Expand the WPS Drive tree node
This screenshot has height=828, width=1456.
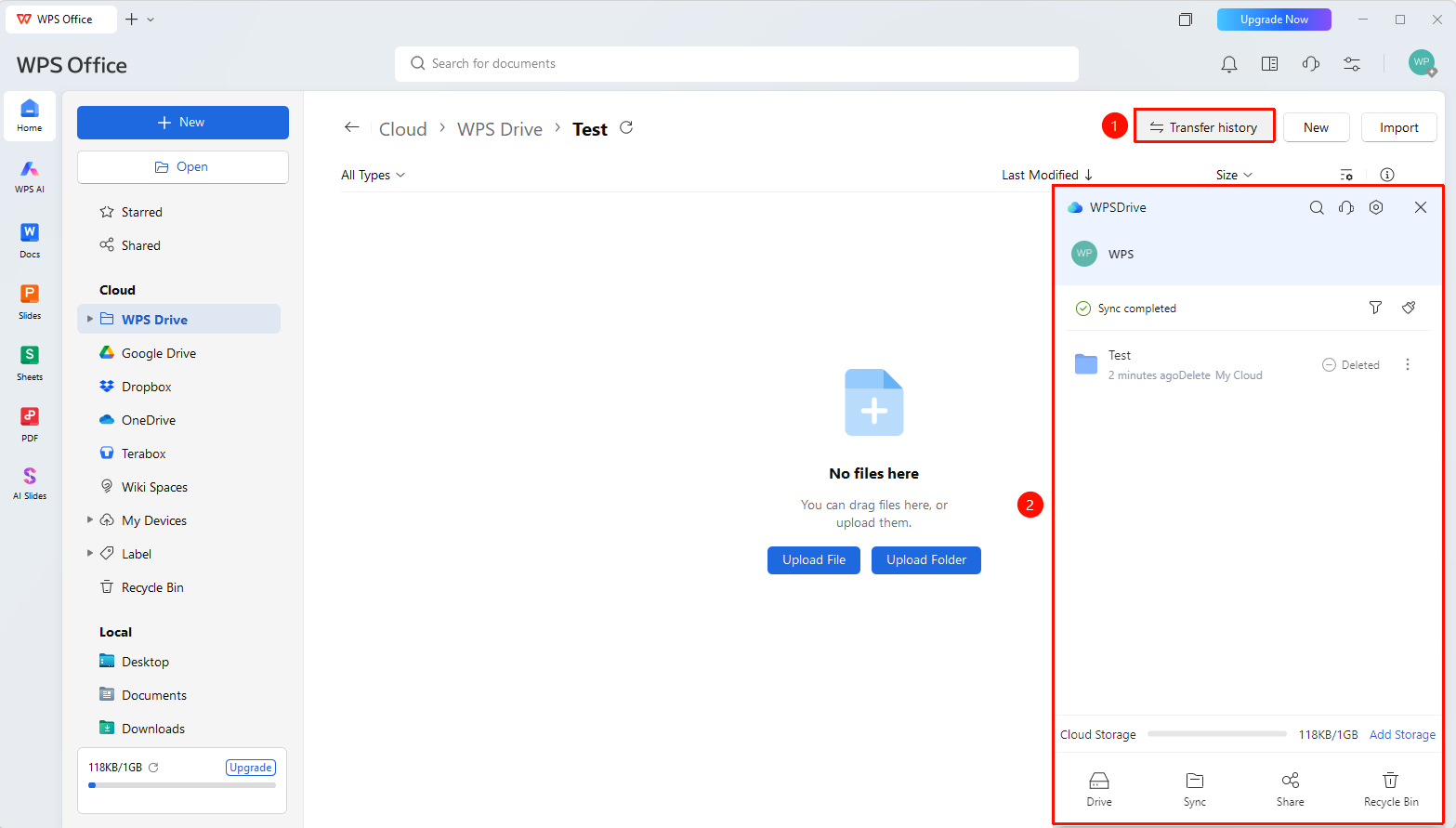pos(90,319)
